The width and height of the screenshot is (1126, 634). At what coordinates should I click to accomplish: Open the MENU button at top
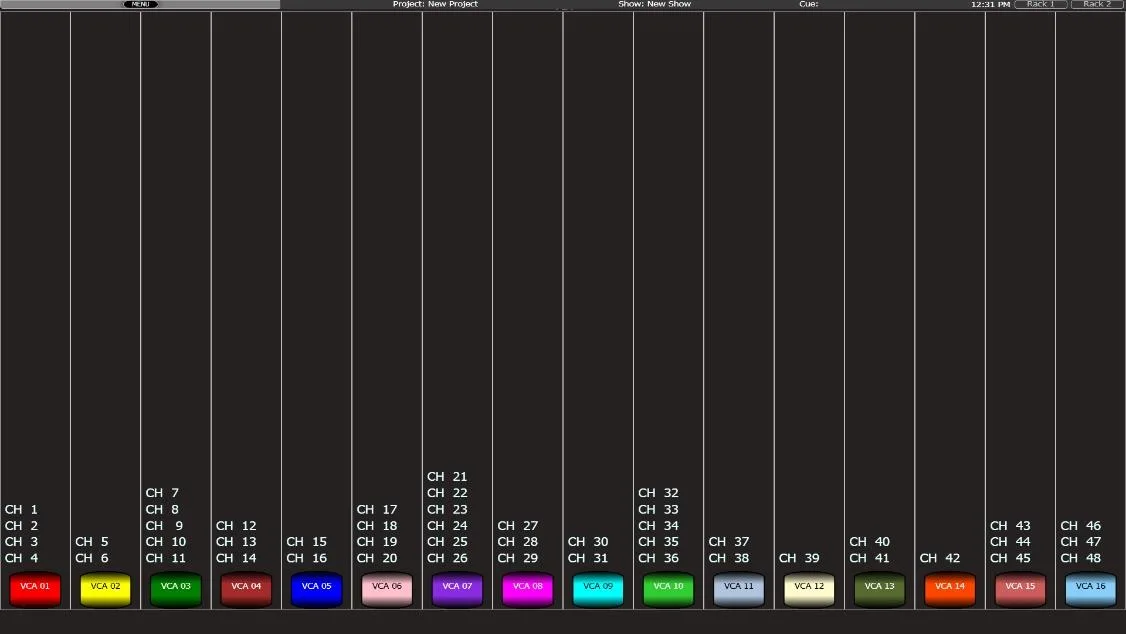140,4
